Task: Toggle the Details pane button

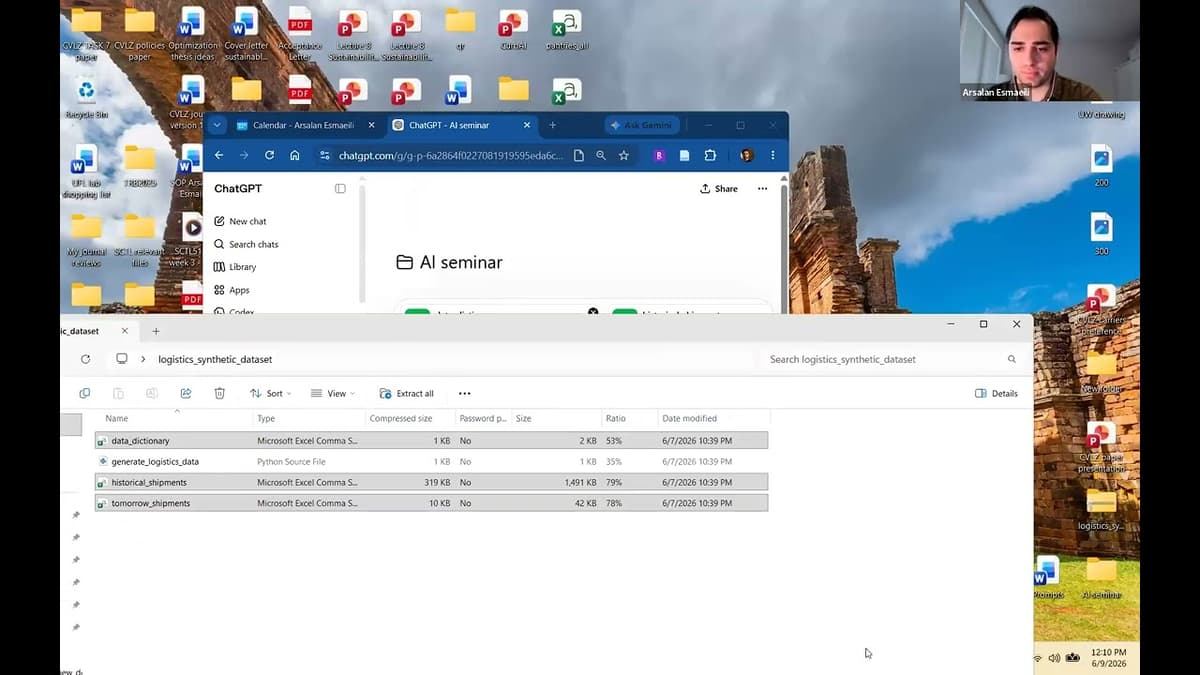Action: pos(996,393)
